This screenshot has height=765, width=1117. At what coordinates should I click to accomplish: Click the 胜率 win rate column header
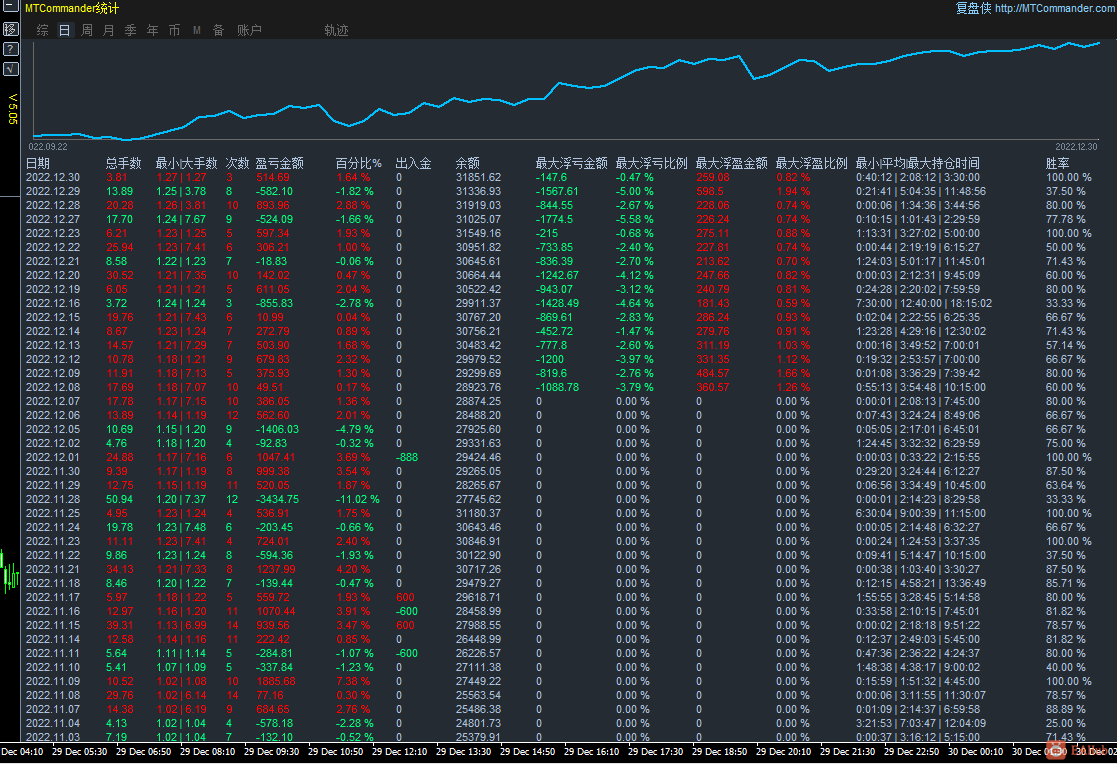click(1057, 163)
